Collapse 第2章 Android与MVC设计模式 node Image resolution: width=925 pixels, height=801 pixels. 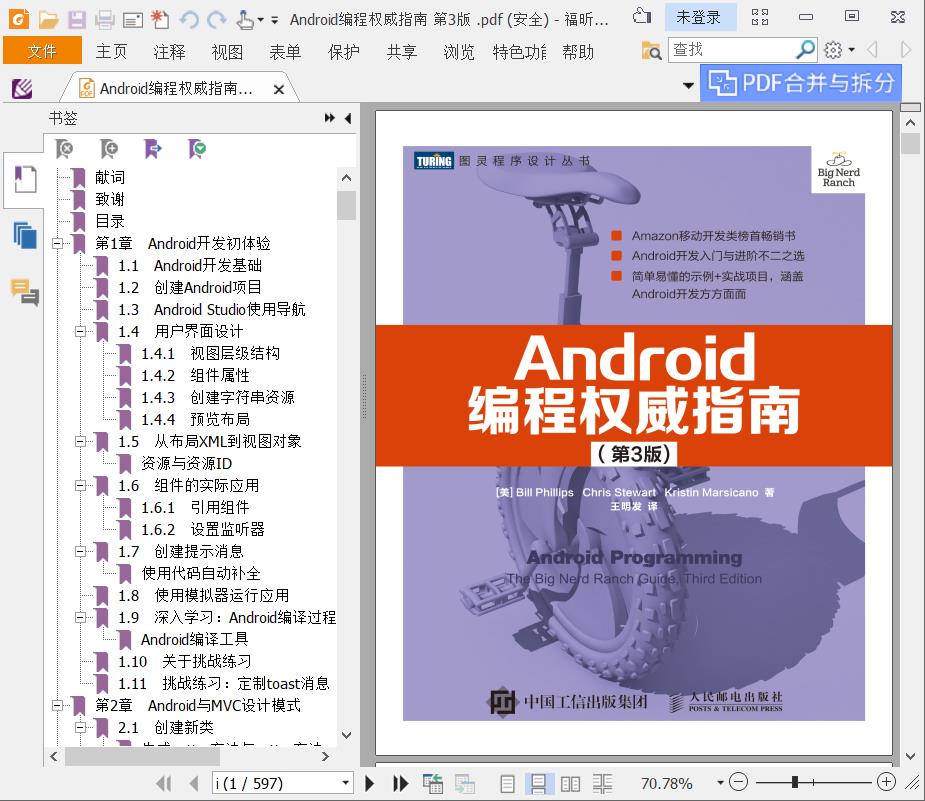(57, 705)
